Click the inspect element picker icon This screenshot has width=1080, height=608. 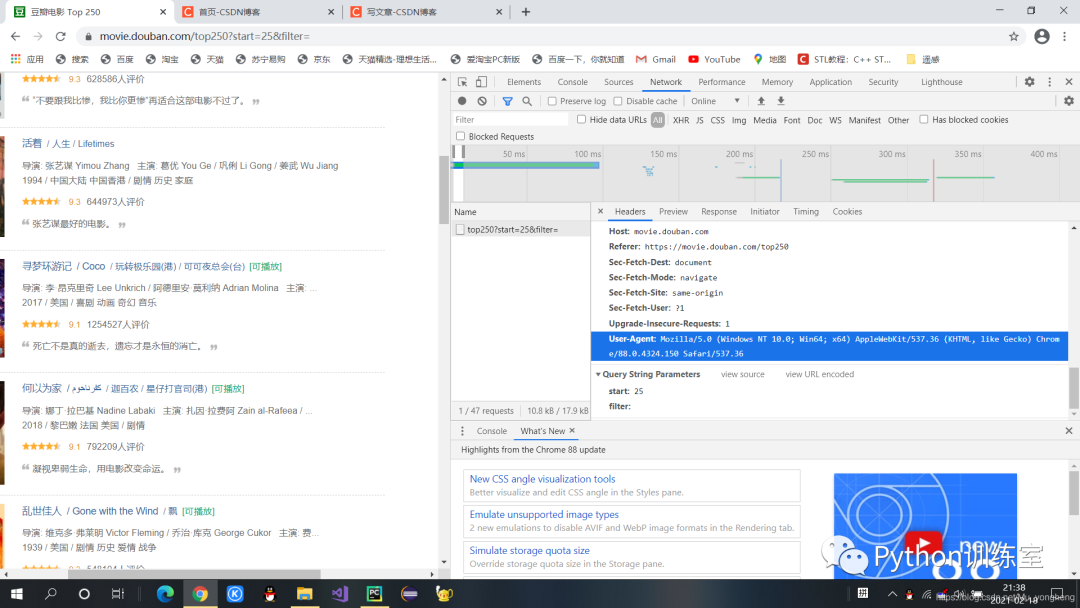click(x=462, y=82)
